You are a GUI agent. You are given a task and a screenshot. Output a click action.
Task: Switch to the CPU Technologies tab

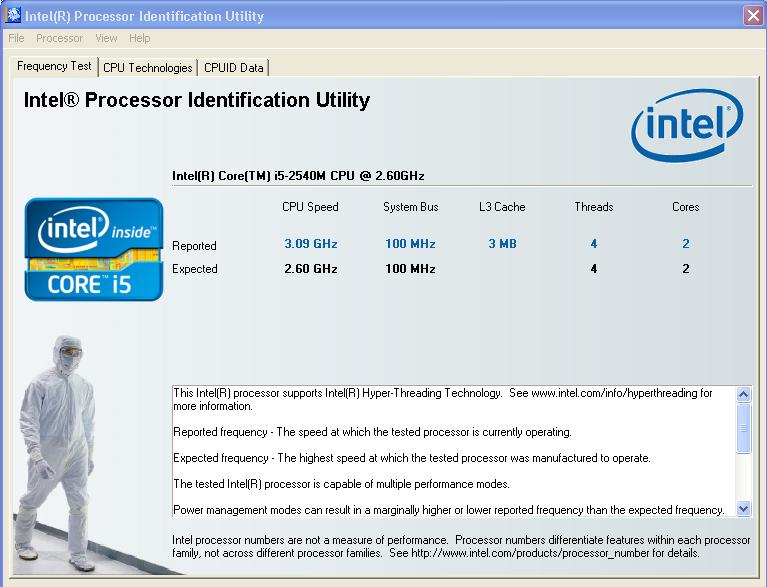click(x=148, y=68)
